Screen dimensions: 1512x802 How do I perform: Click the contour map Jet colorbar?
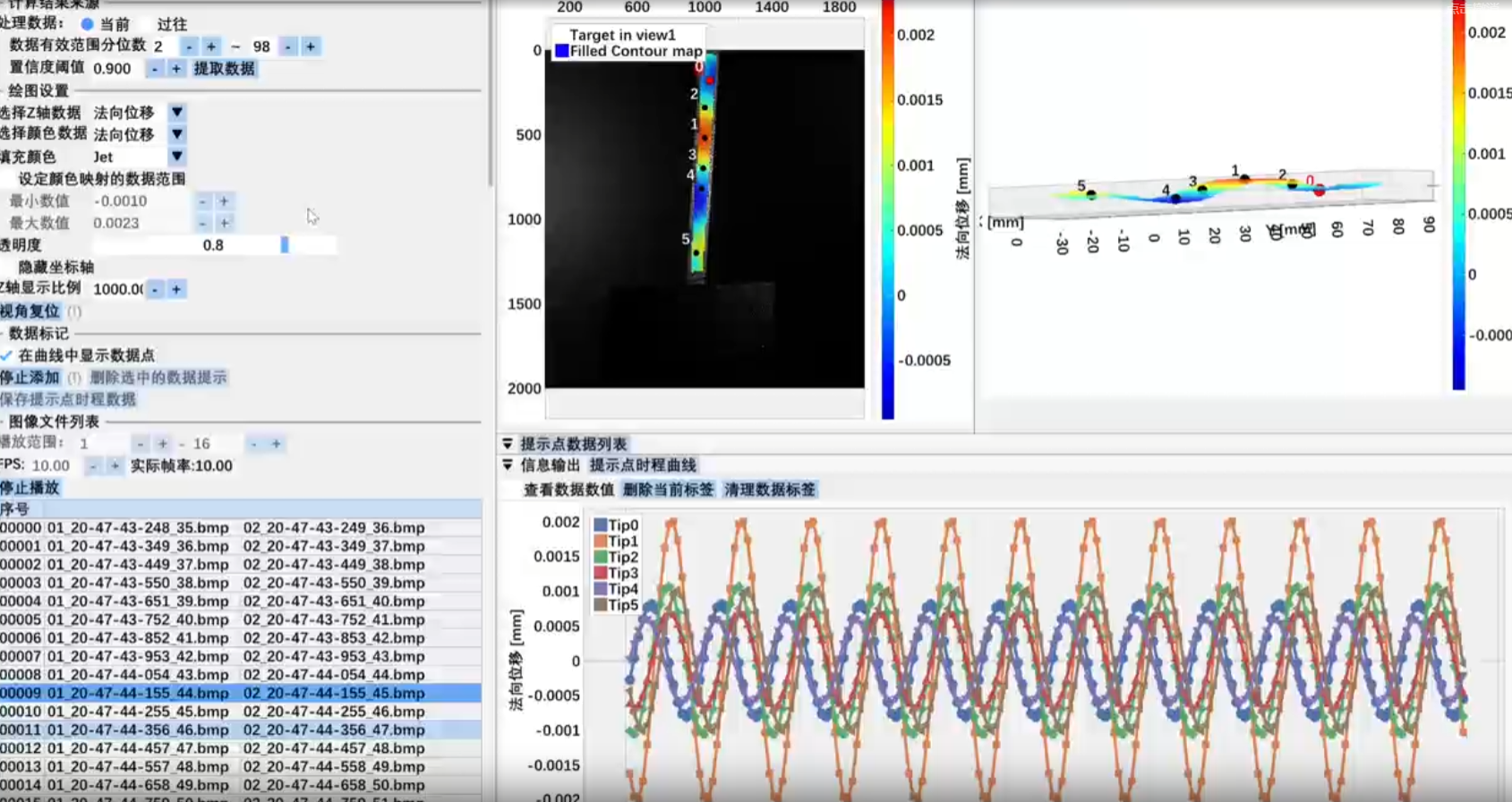[x=888, y=209]
